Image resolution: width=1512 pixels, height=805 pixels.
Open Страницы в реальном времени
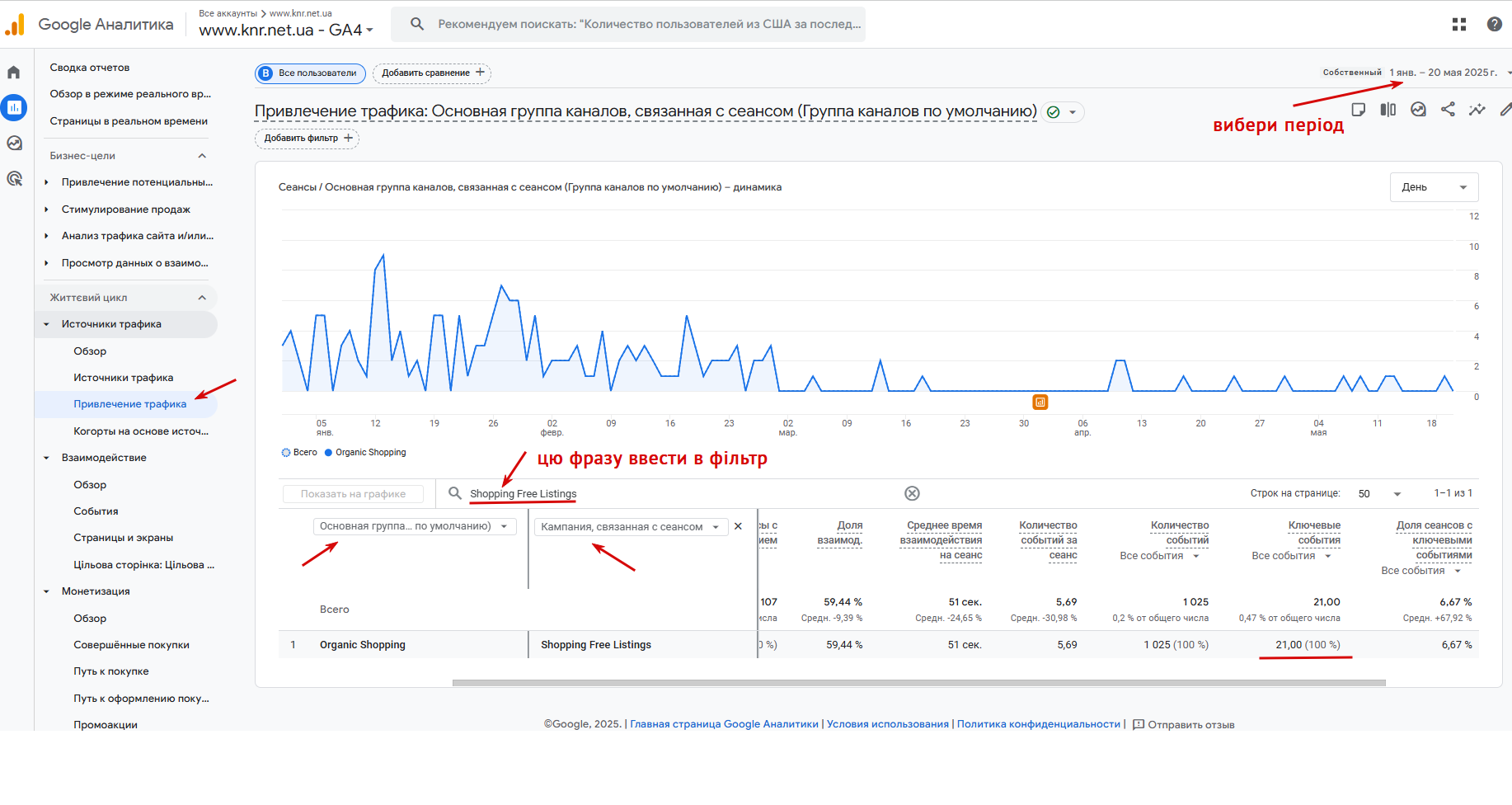pyautogui.click(x=129, y=121)
